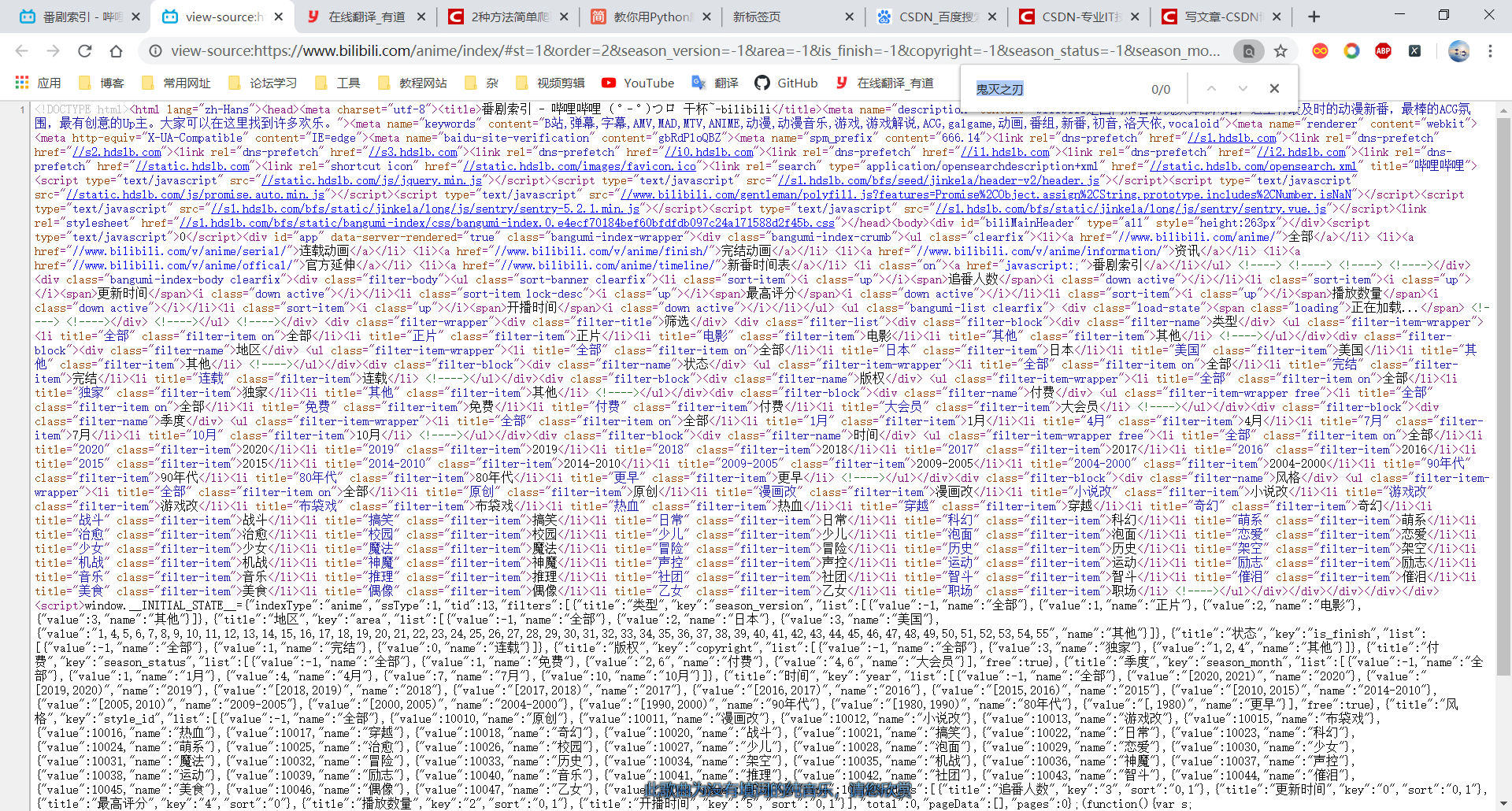
Task: Open the favicon.ico source link
Action: pyautogui.click(x=580, y=166)
